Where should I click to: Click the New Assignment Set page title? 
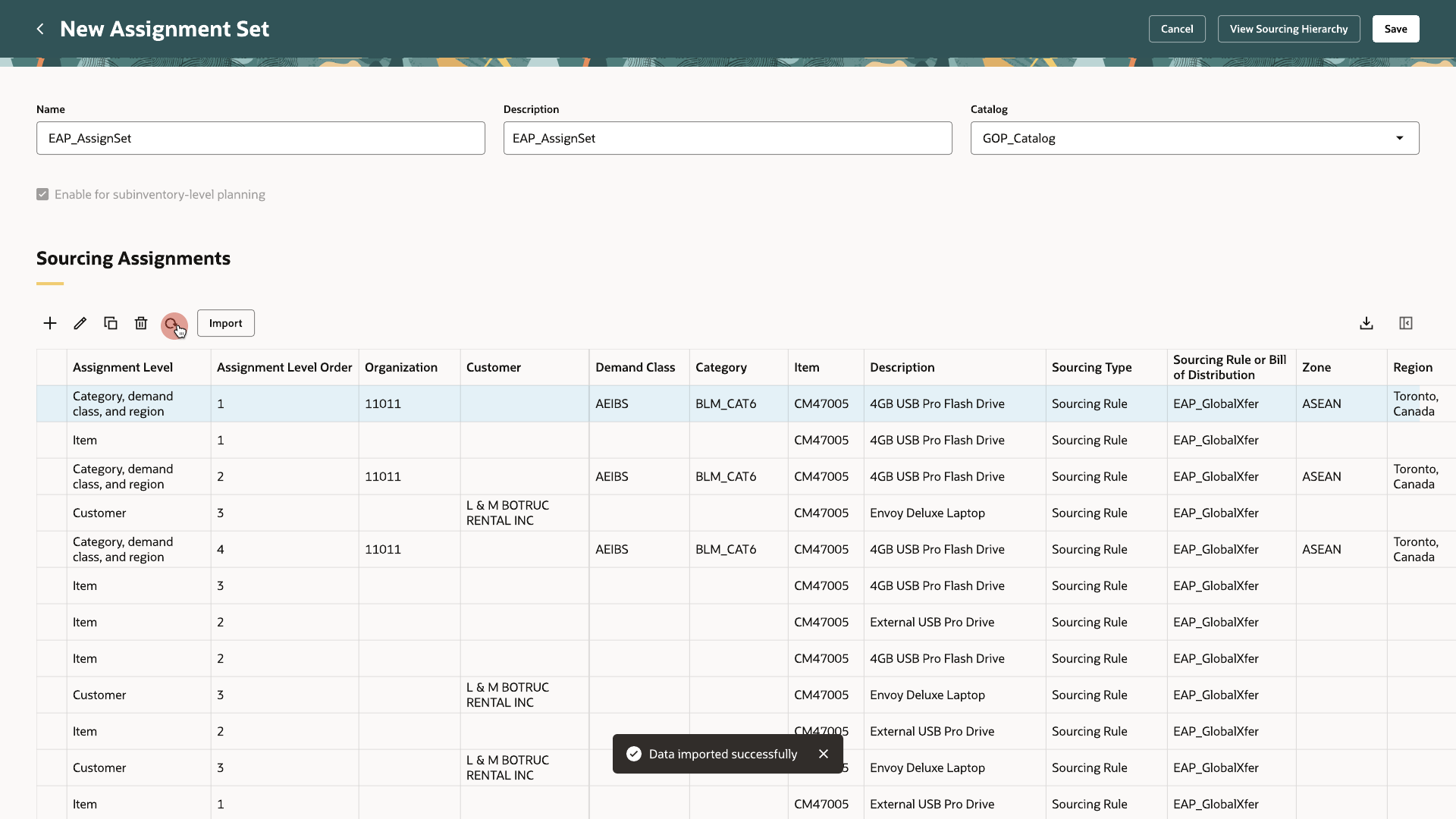pos(165,29)
